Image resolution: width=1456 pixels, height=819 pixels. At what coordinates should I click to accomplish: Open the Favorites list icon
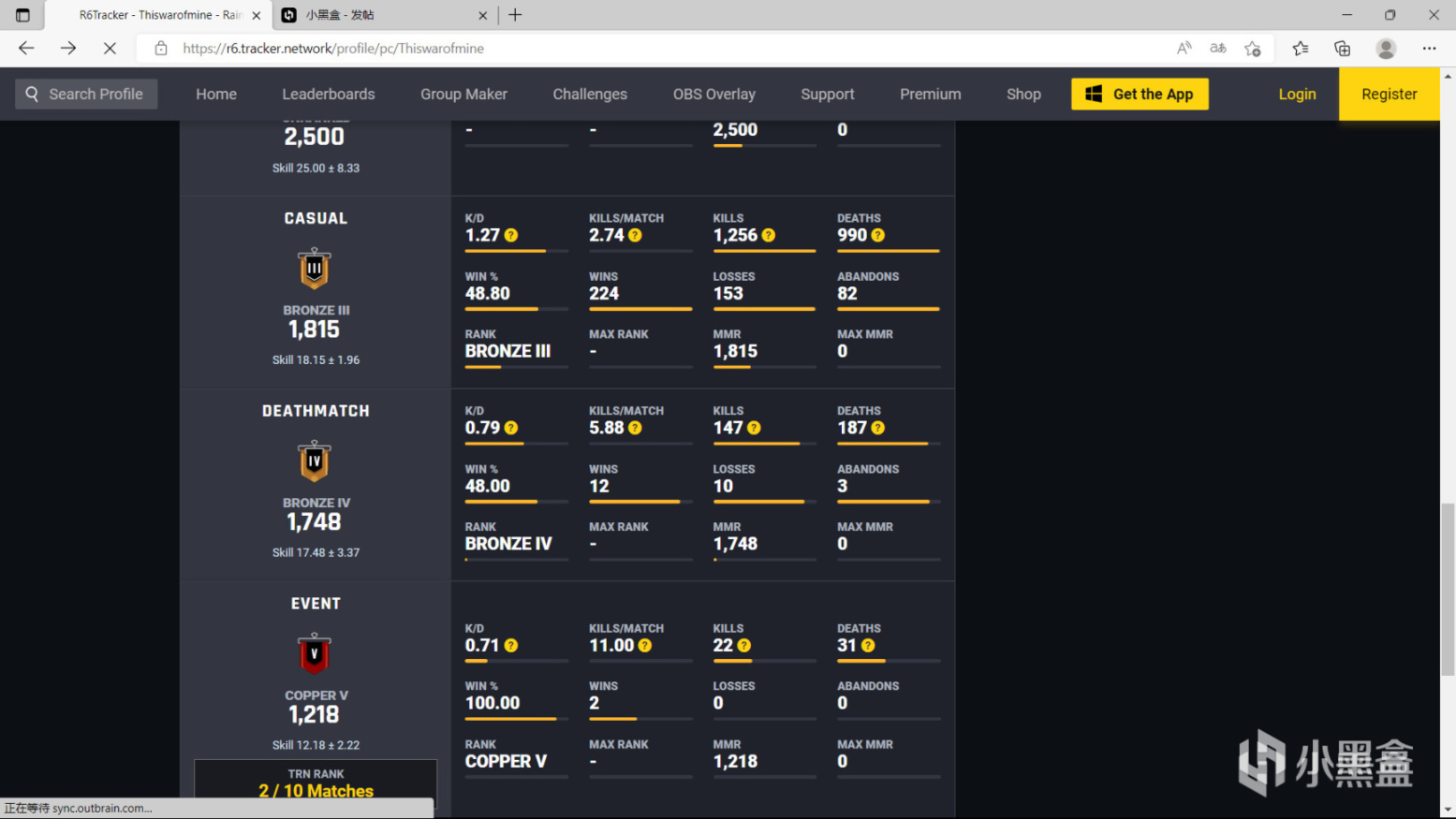1301,48
